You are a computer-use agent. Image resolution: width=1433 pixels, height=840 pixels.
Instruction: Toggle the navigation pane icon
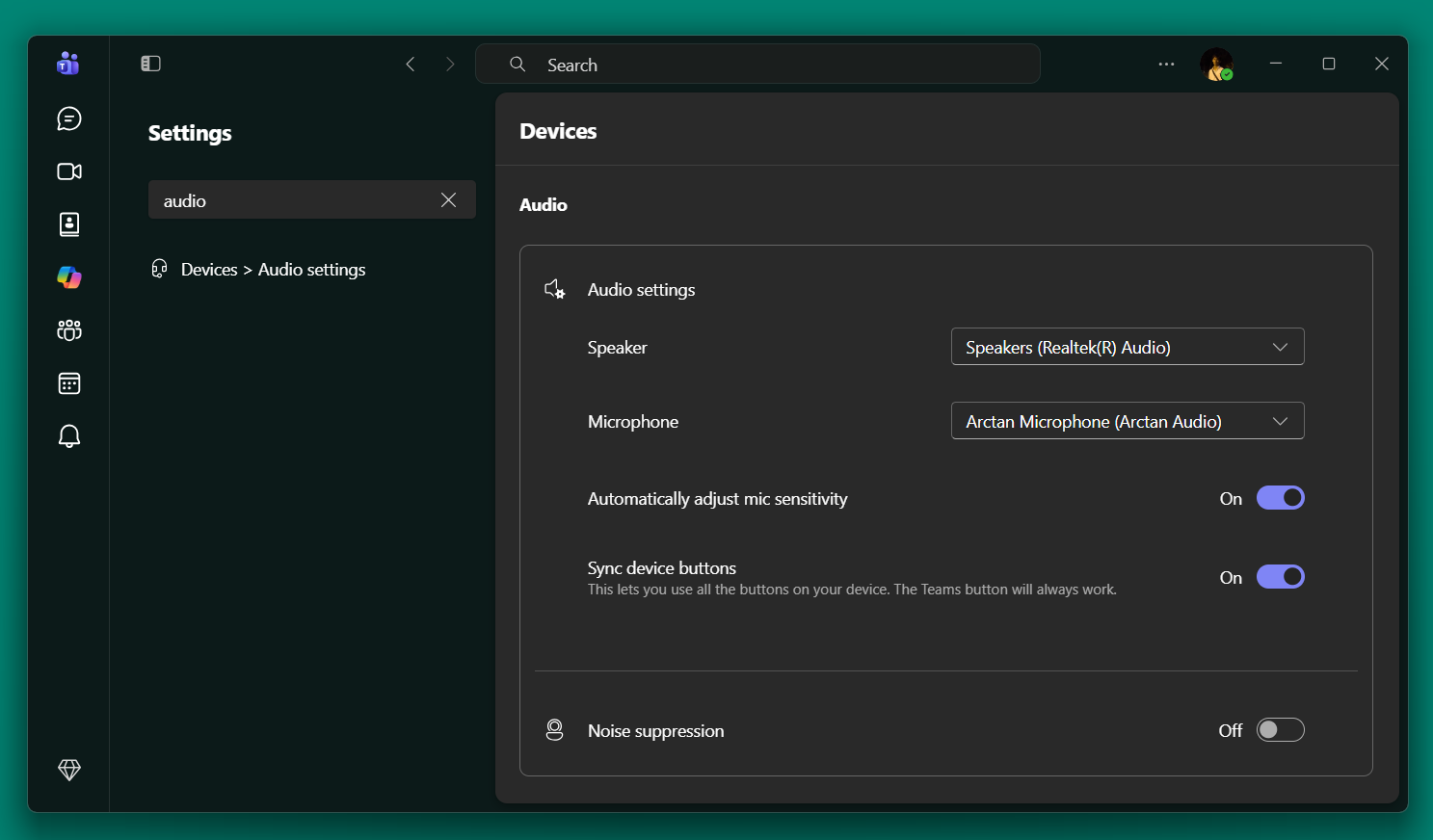click(150, 64)
